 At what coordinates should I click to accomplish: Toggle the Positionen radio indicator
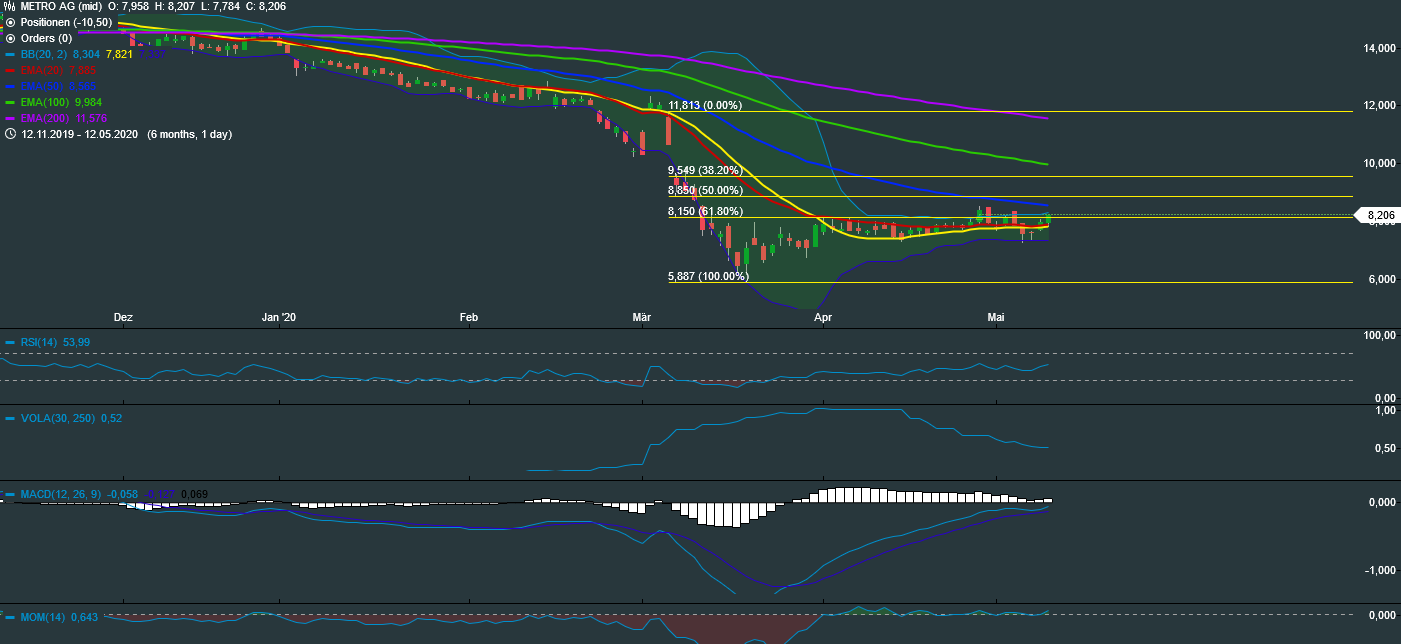[x=10, y=22]
